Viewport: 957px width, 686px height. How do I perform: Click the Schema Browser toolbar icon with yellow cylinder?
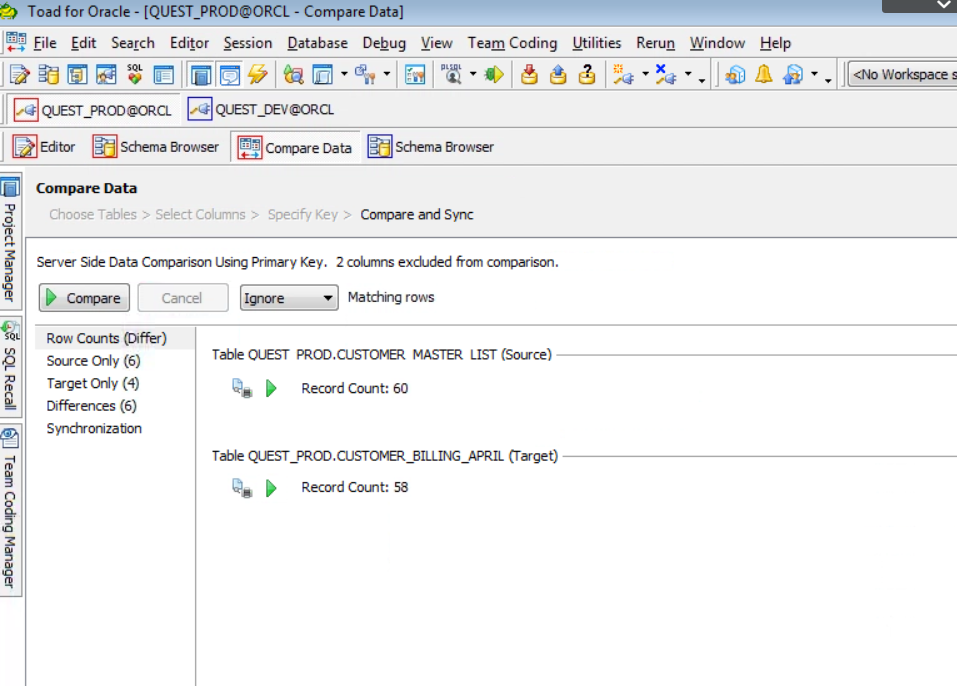click(x=48, y=75)
